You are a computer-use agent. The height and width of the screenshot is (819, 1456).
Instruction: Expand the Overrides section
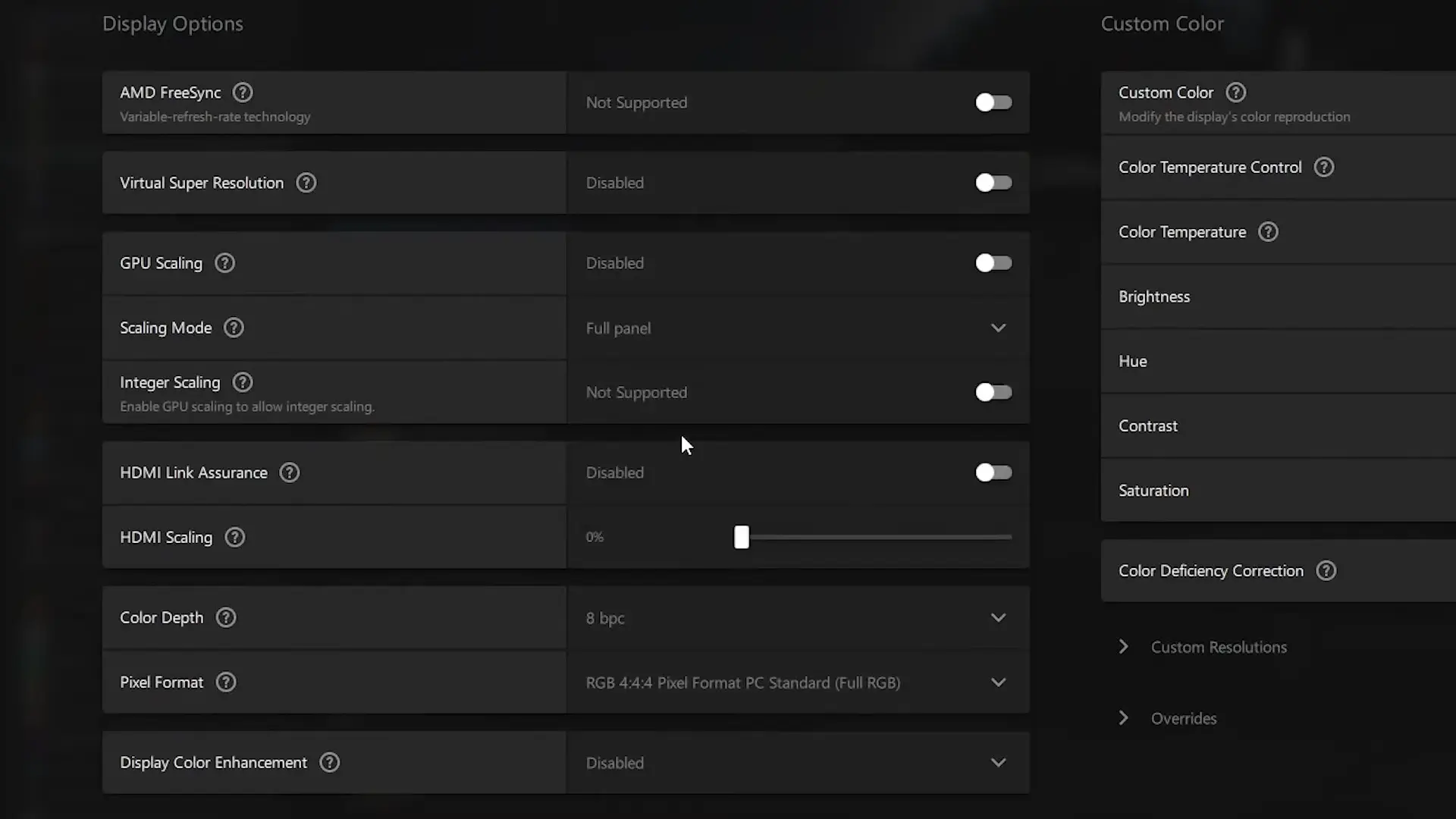pos(1168,718)
